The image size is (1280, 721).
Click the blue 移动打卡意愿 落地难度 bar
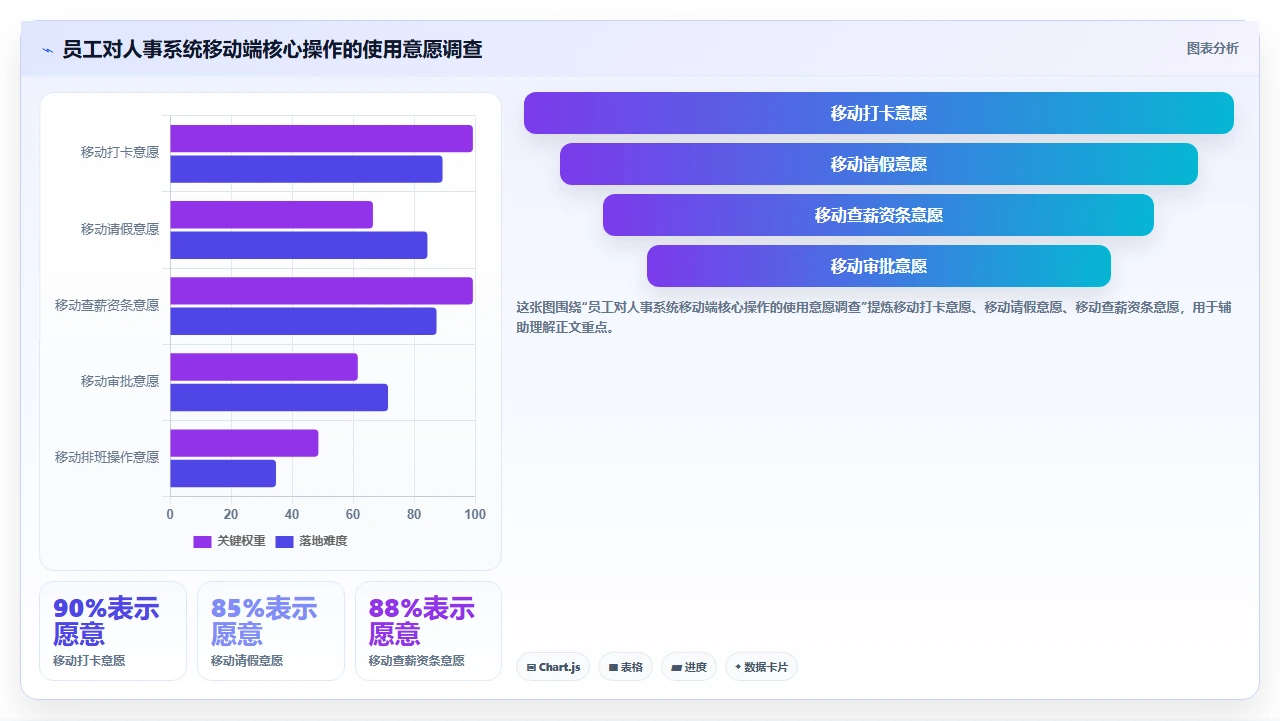coord(306,169)
